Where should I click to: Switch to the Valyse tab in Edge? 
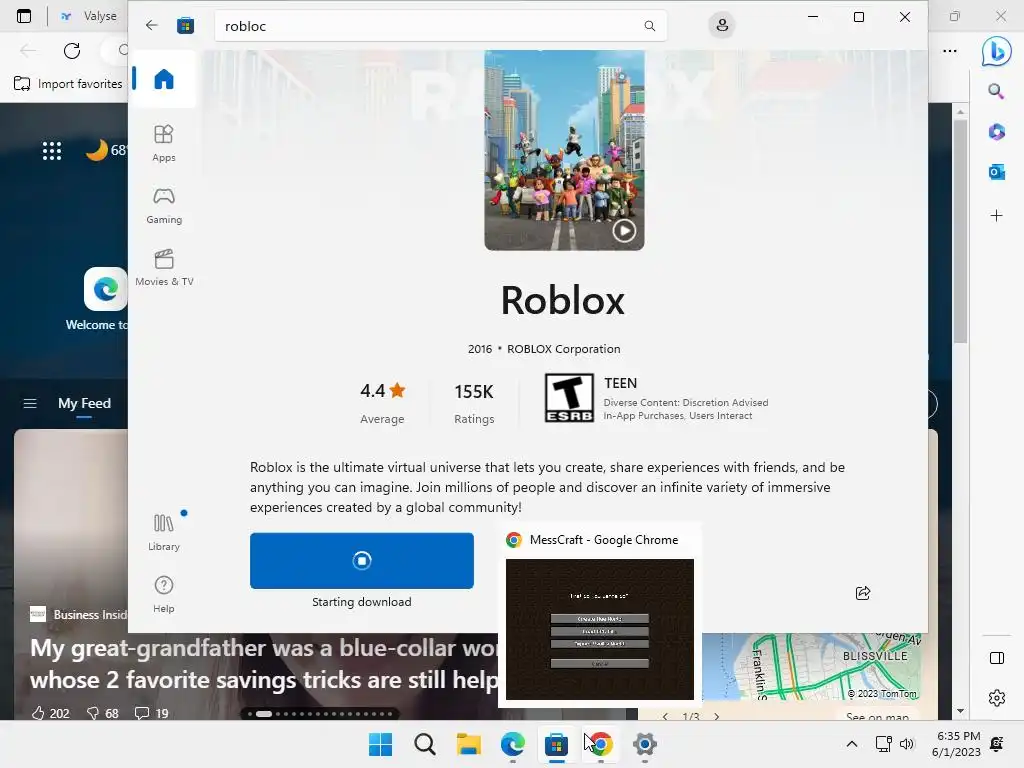point(89,16)
